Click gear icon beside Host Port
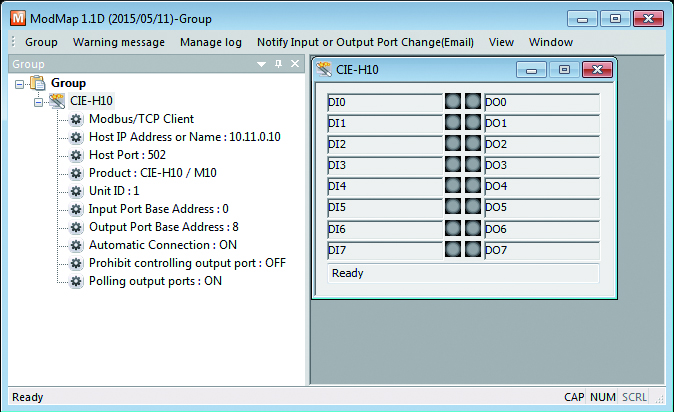This screenshot has width=674, height=412. point(76,155)
